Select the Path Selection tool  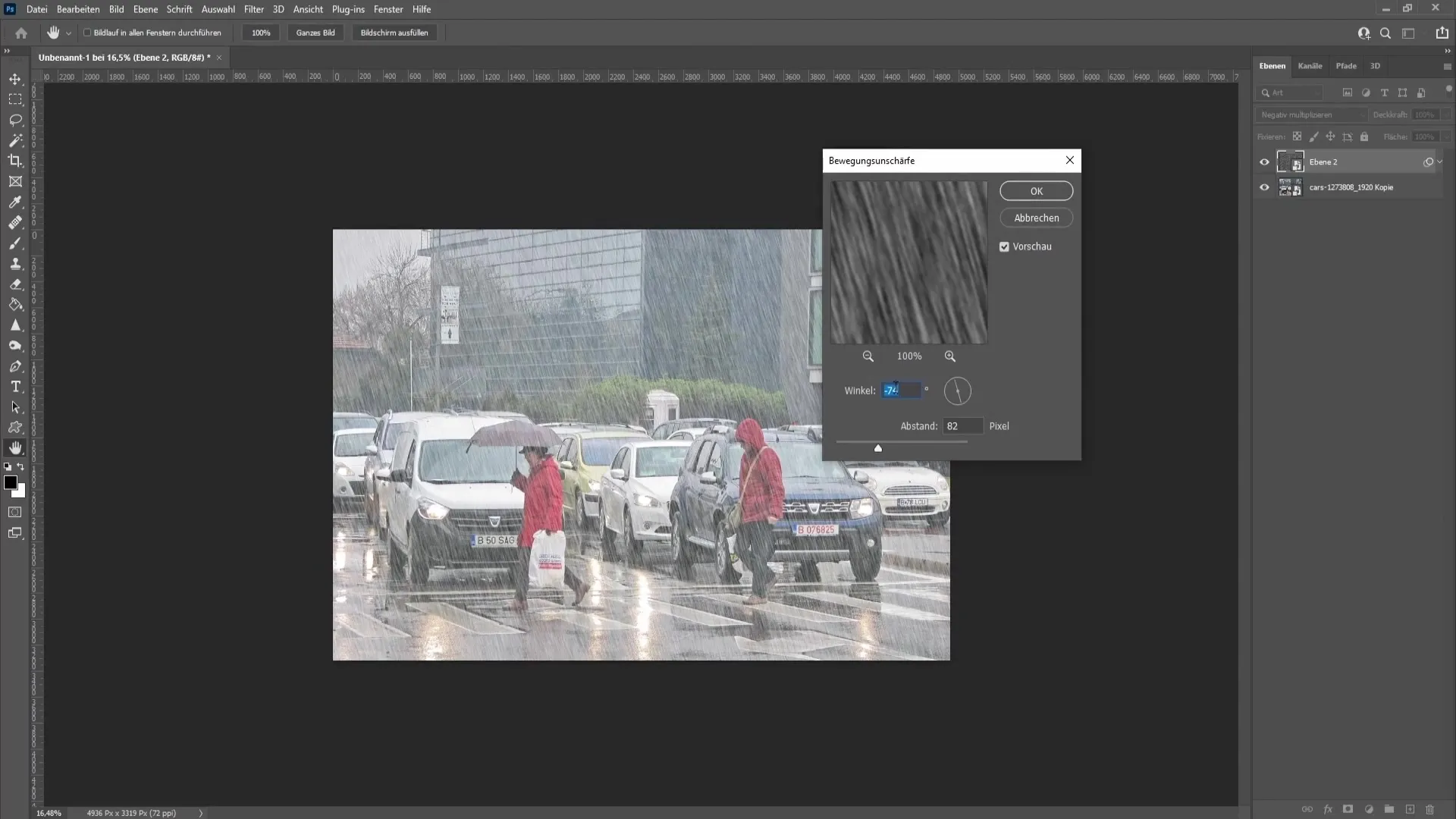click(x=15, y=407)
